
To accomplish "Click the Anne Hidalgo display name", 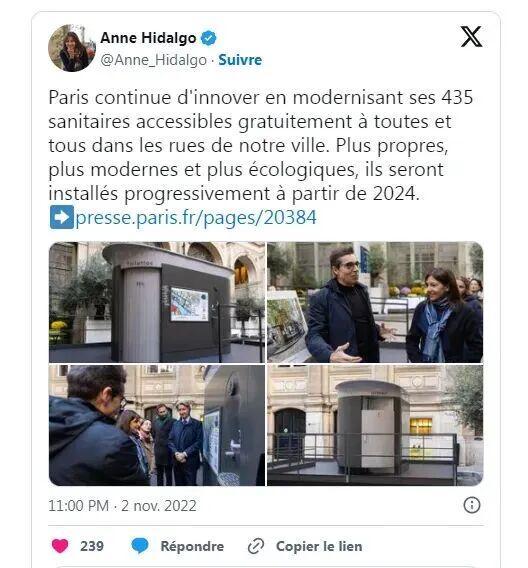I will click(148, 38).
